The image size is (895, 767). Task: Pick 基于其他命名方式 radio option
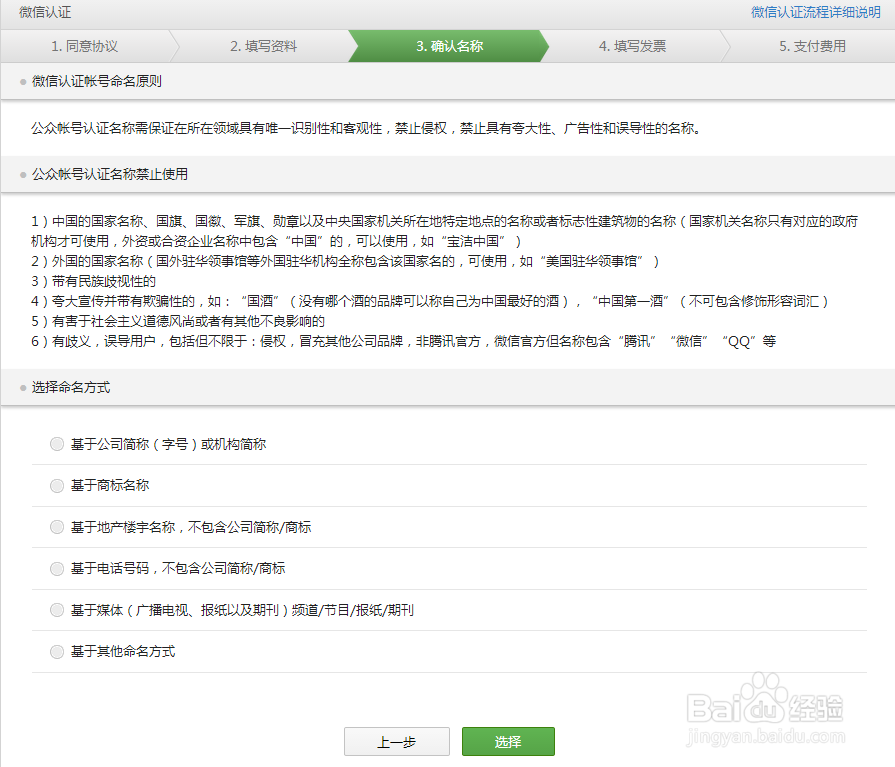[x=57, y=652]
